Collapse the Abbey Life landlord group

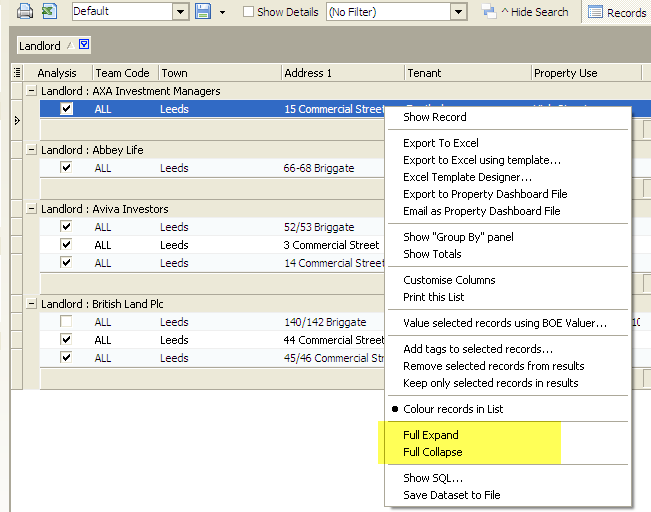pos(31,149)
